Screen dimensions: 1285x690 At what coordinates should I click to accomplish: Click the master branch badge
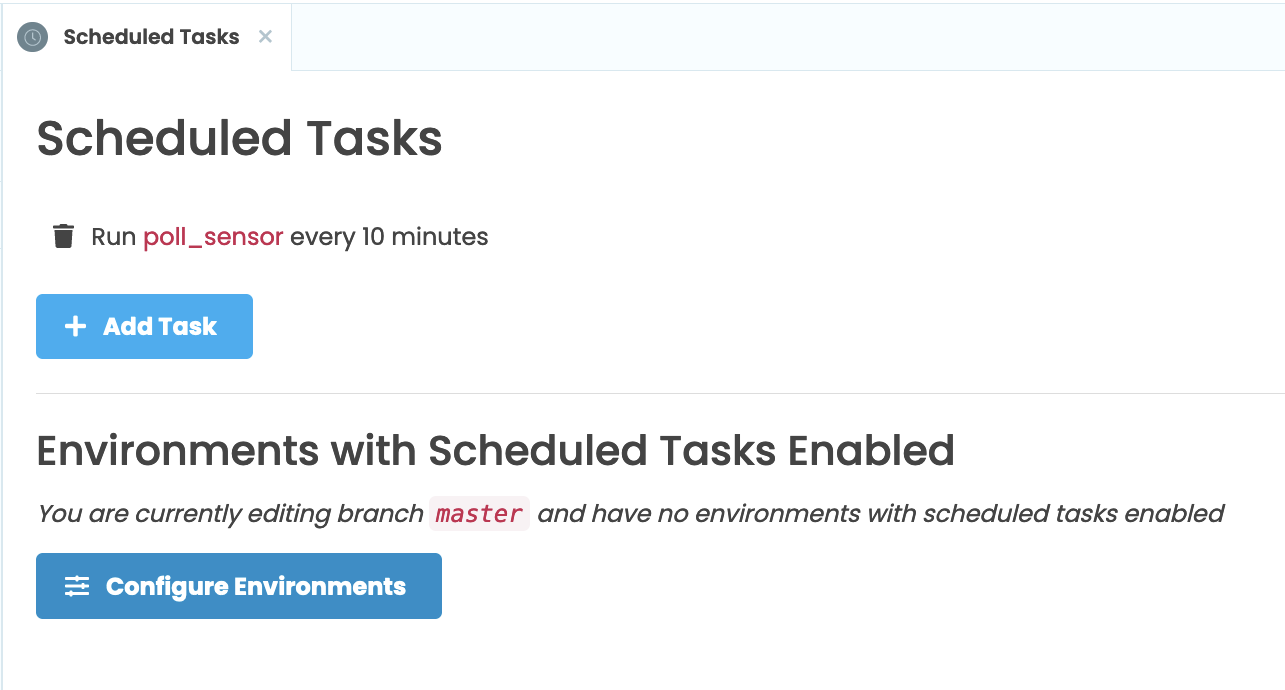pyautogui.click(x=479, y=513)
